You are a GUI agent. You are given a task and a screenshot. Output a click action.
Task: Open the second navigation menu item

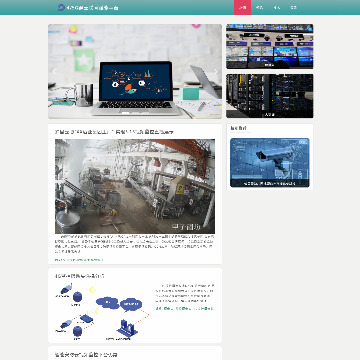(x=259, y=7)
